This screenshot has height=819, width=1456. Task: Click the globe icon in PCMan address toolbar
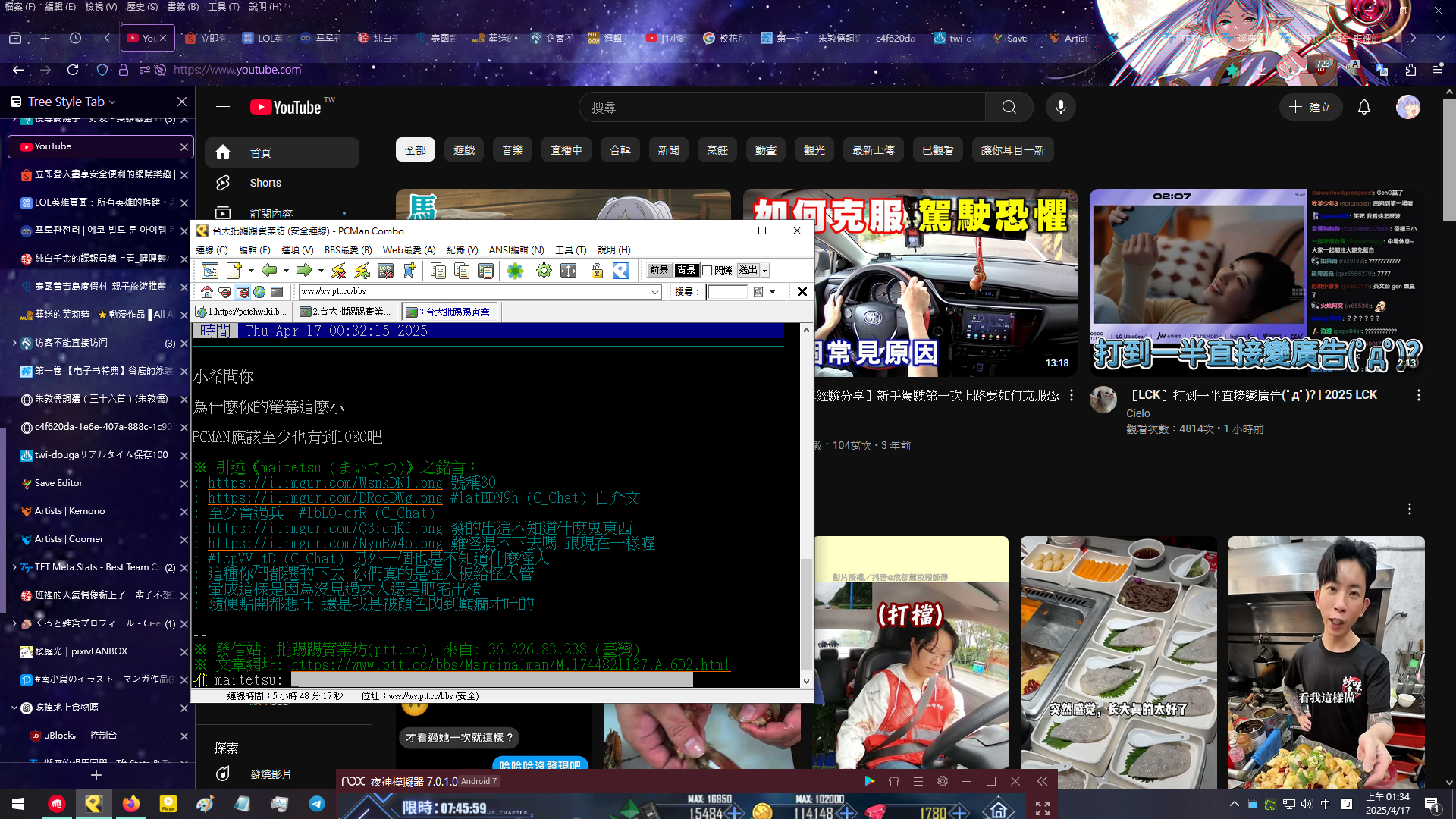point(259,292)
